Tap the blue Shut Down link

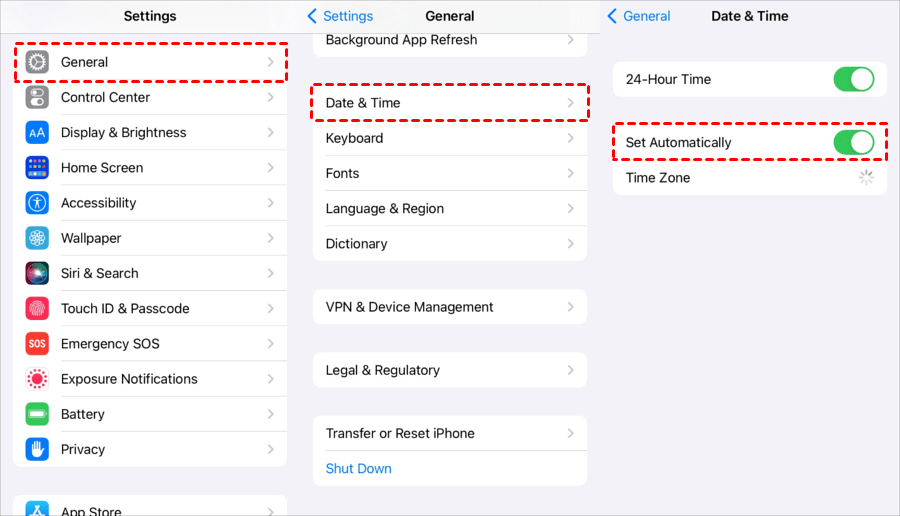tap(358, 468)
